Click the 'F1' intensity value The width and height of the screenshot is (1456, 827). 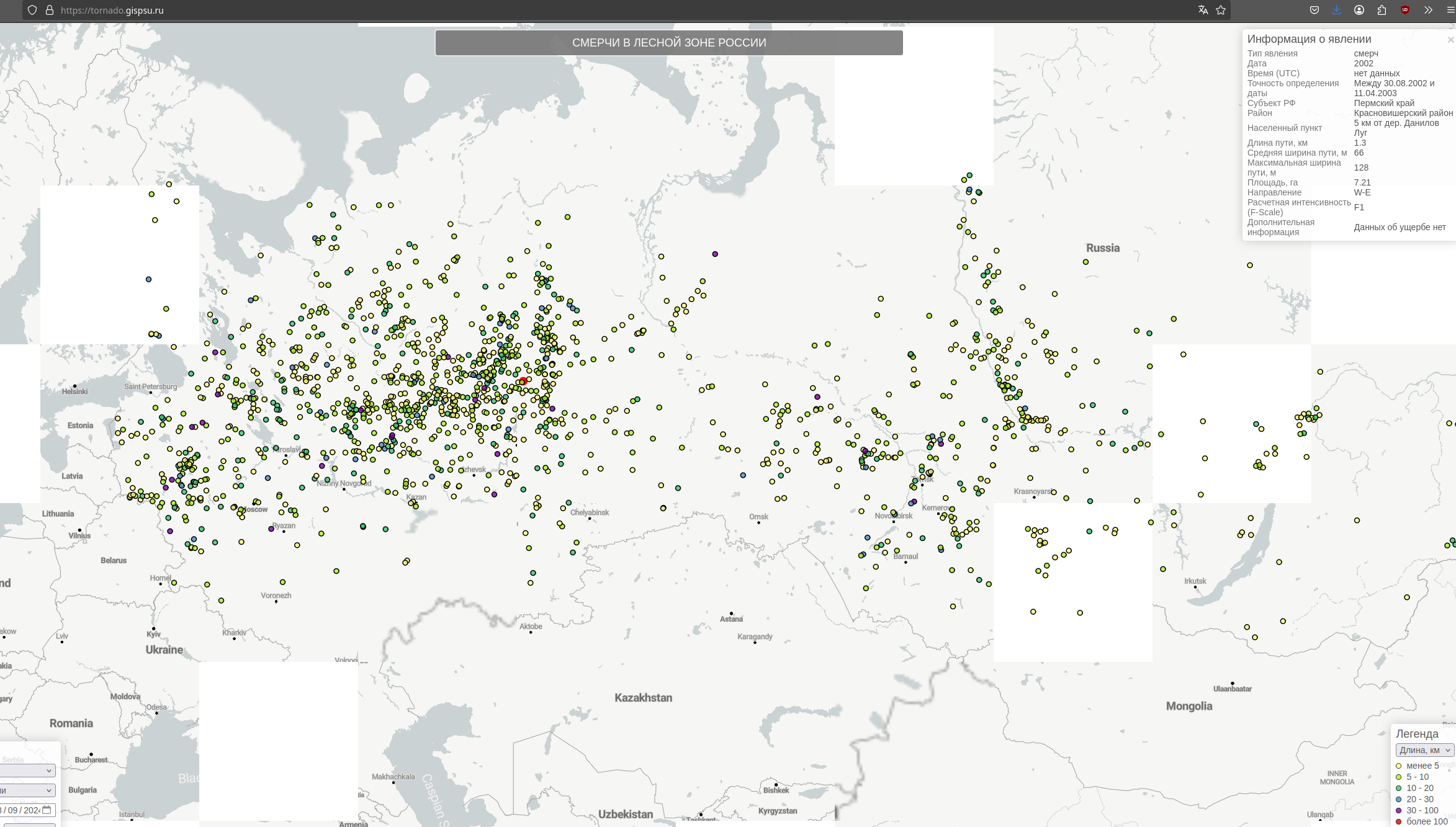1359,207
